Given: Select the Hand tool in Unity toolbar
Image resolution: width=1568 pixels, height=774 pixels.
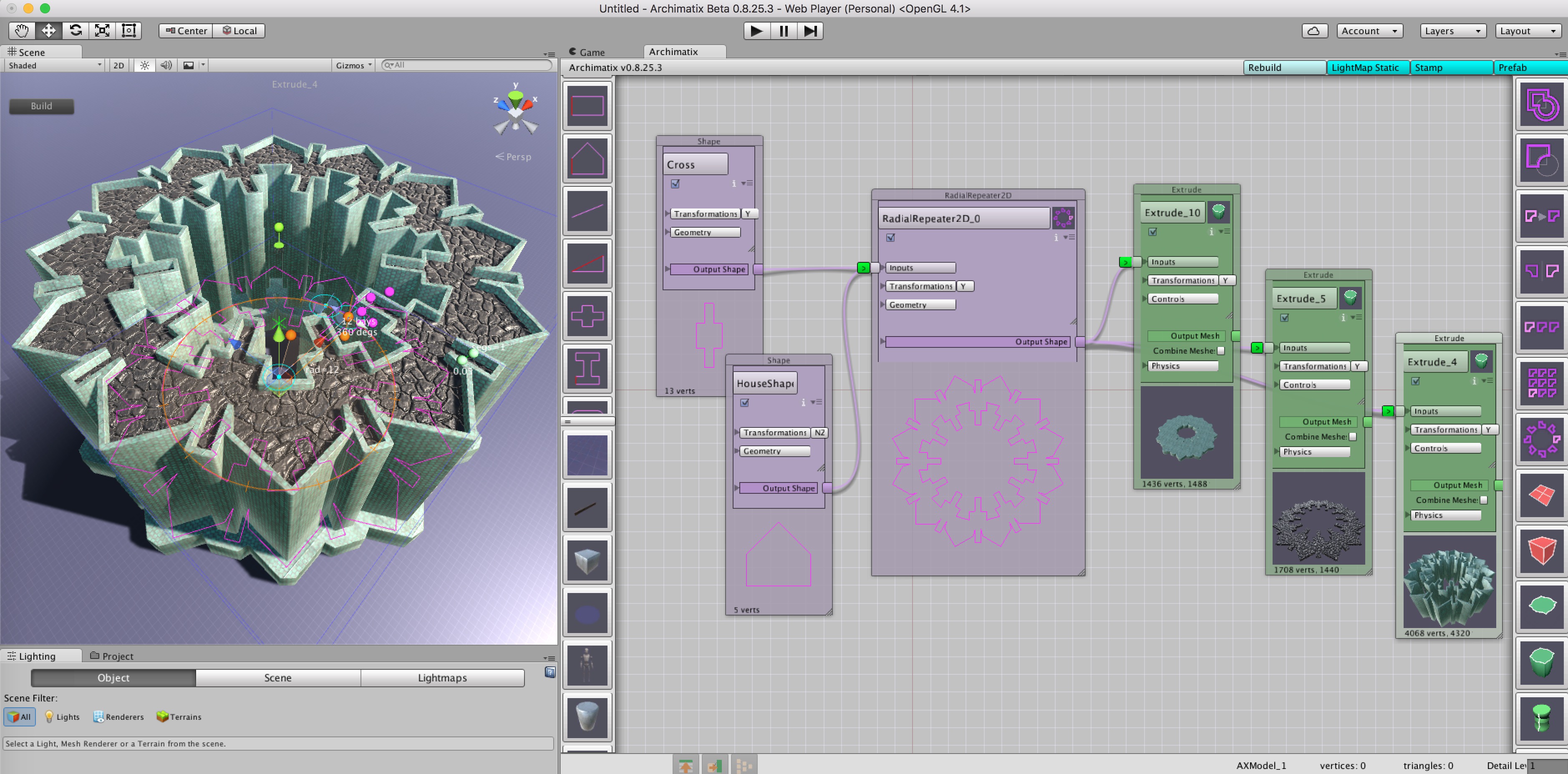Looking at the screenshot, I should [22, 30].
